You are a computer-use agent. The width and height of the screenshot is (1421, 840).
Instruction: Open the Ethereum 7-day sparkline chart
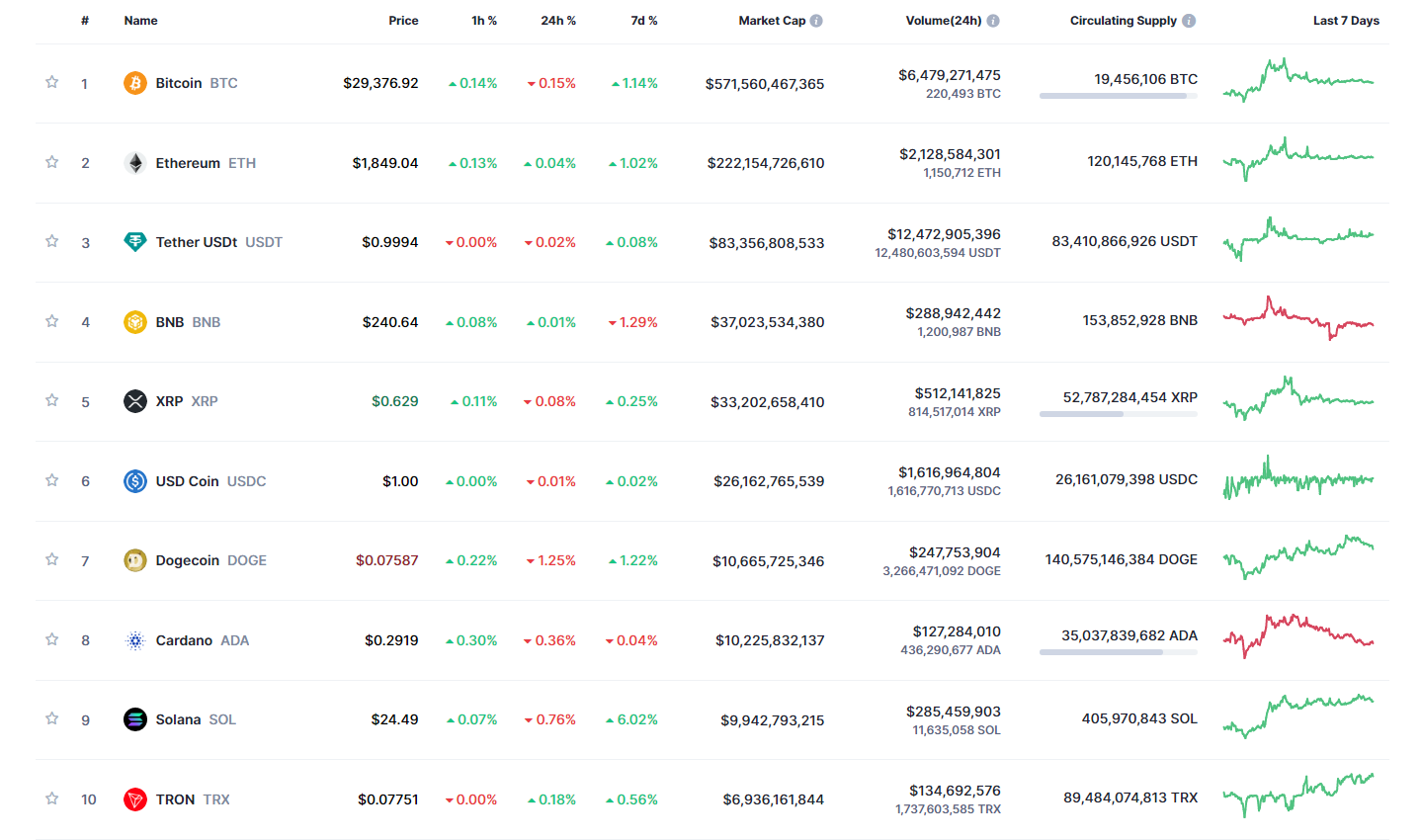[1298, 159]
